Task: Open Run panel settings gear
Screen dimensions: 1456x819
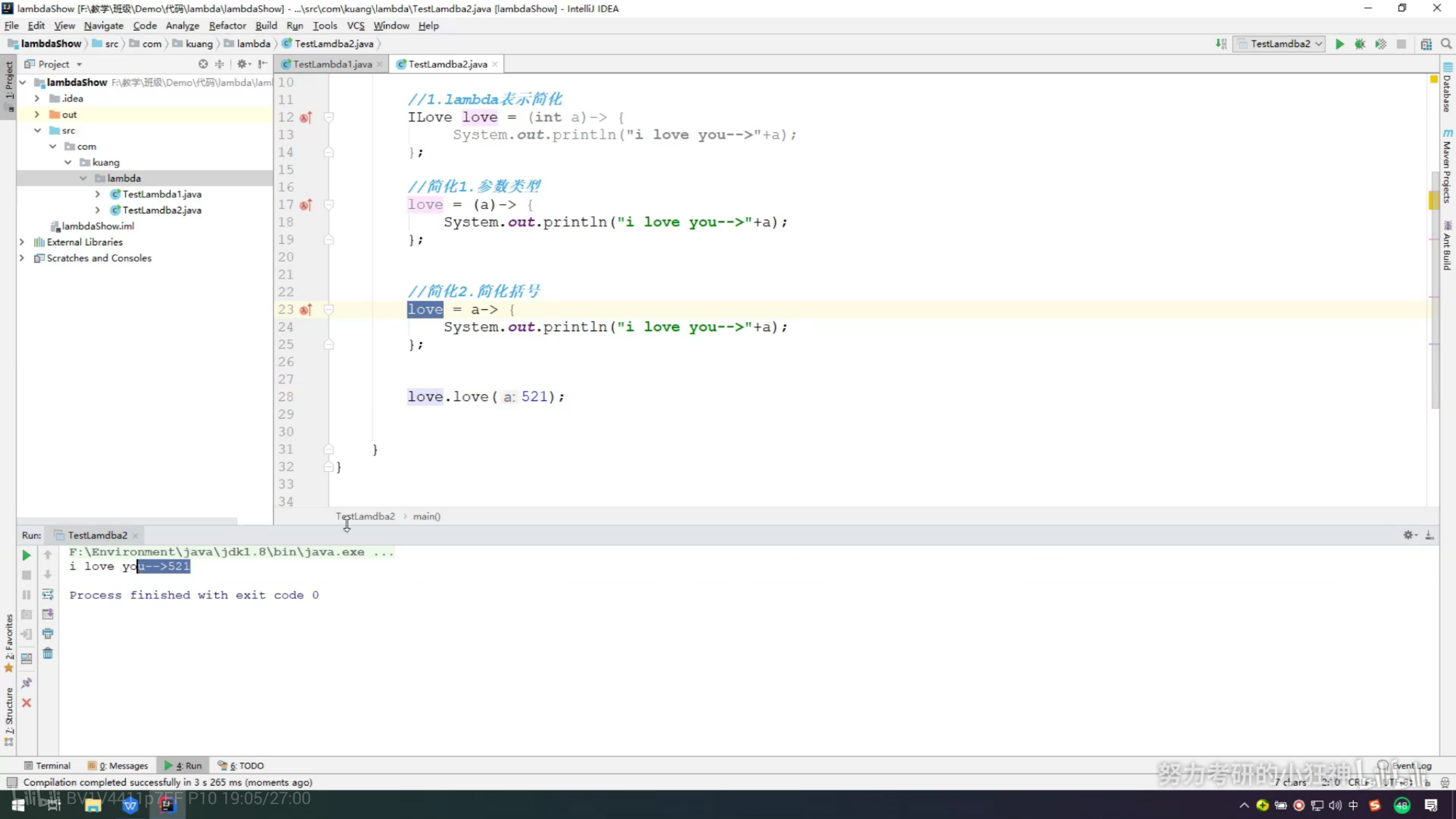Action: (x=1410, y=535)
